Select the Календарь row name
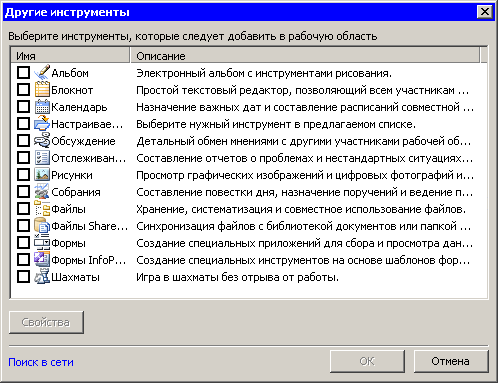Image resolution: width=498 pixels, height=383 pixels. tap(79, 107)
